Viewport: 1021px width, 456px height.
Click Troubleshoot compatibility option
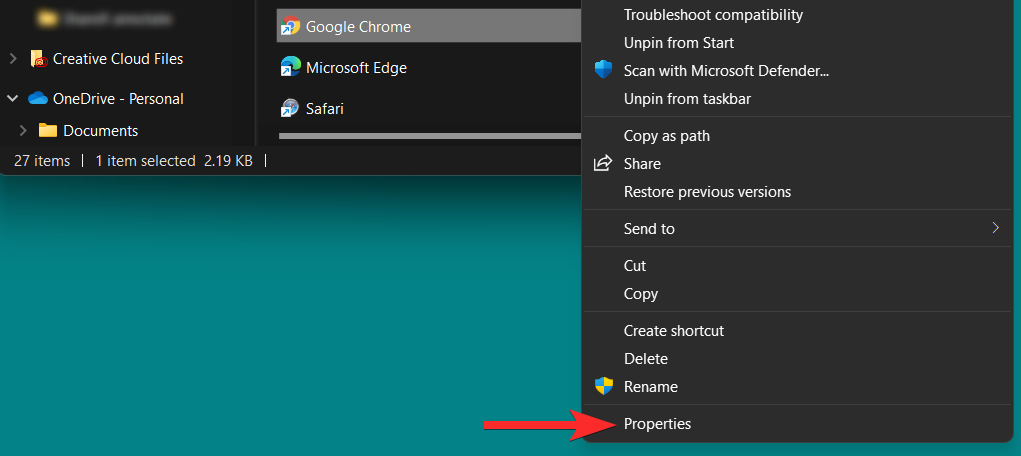point(713,15)
